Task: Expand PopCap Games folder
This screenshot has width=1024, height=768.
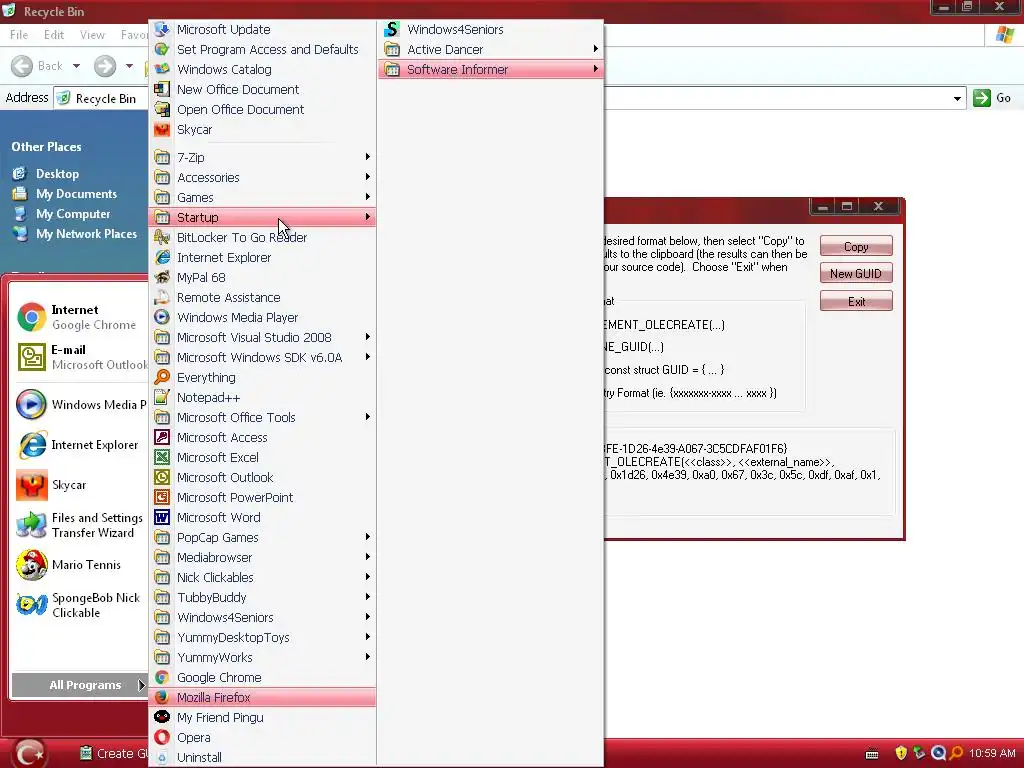Action: pyautogui.click(x=263, y=537)
